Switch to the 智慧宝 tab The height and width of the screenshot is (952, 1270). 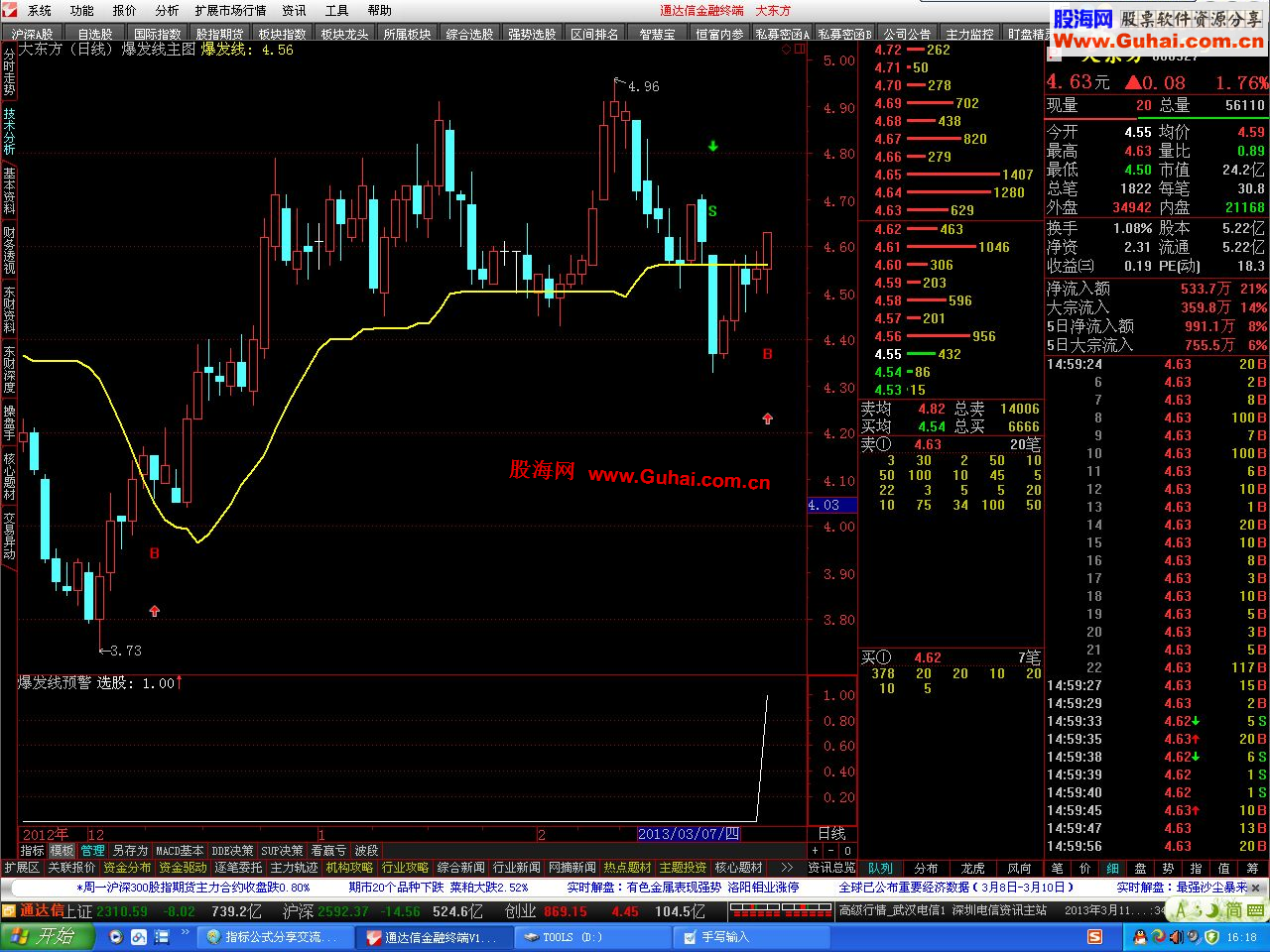657,34
